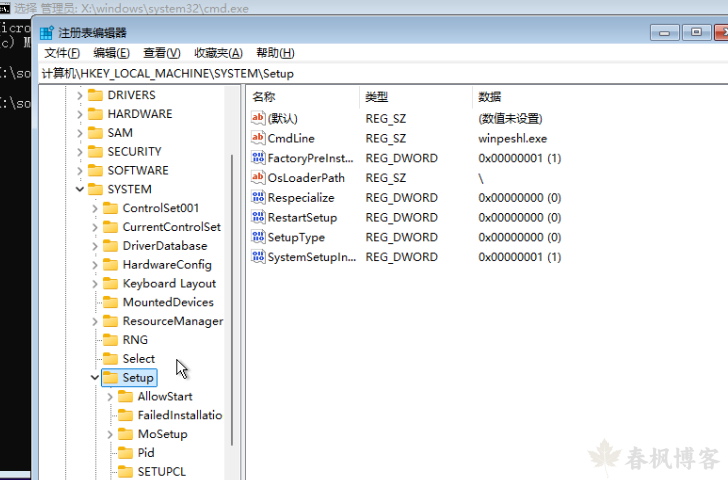Click the 数据 column header
The image size is (728, 480).
[600, 97]
